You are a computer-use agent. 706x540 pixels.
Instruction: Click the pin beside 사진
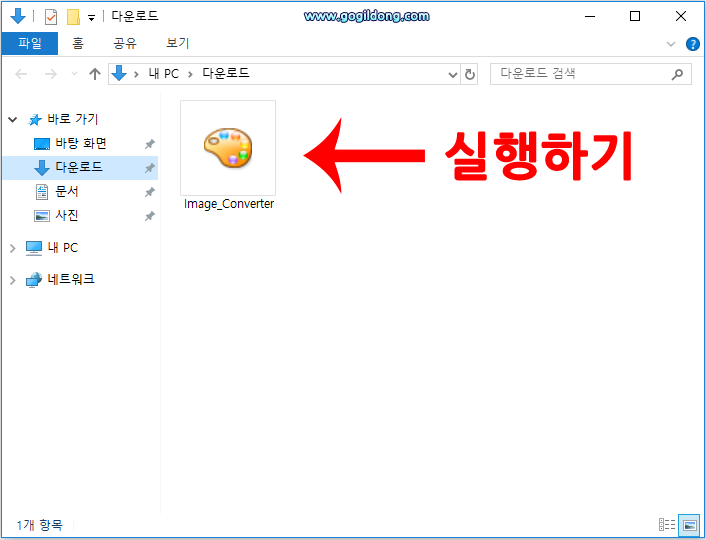pos(149,216)
